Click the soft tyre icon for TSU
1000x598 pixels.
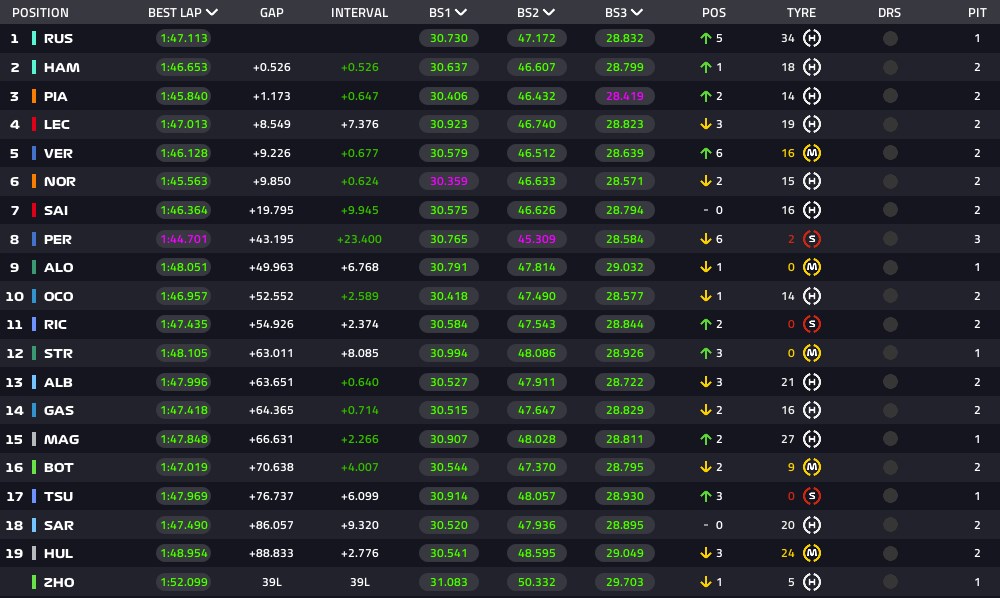811,496
